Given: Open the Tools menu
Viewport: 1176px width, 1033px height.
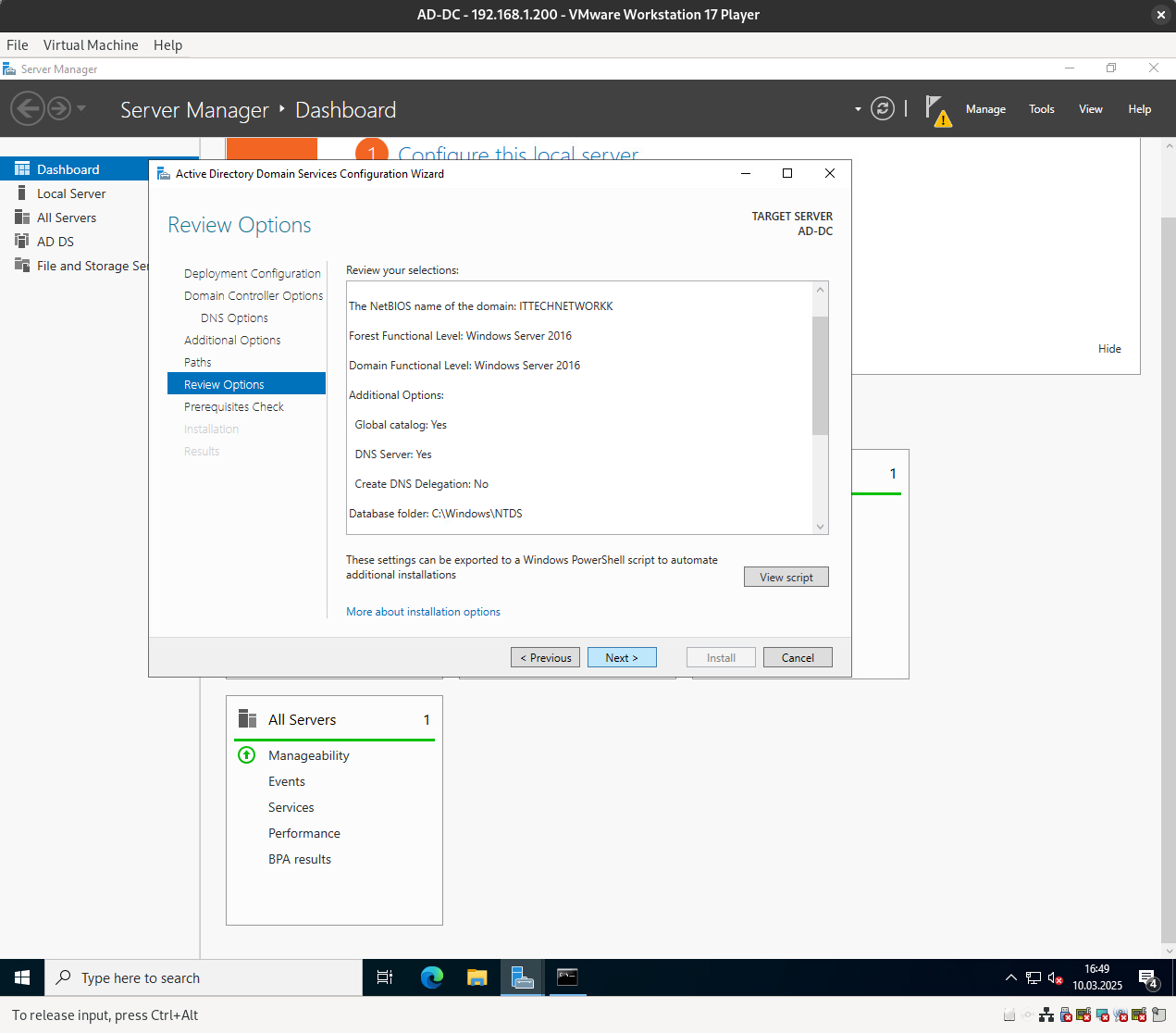Looking at the screenshot, I should point(1041,109).
